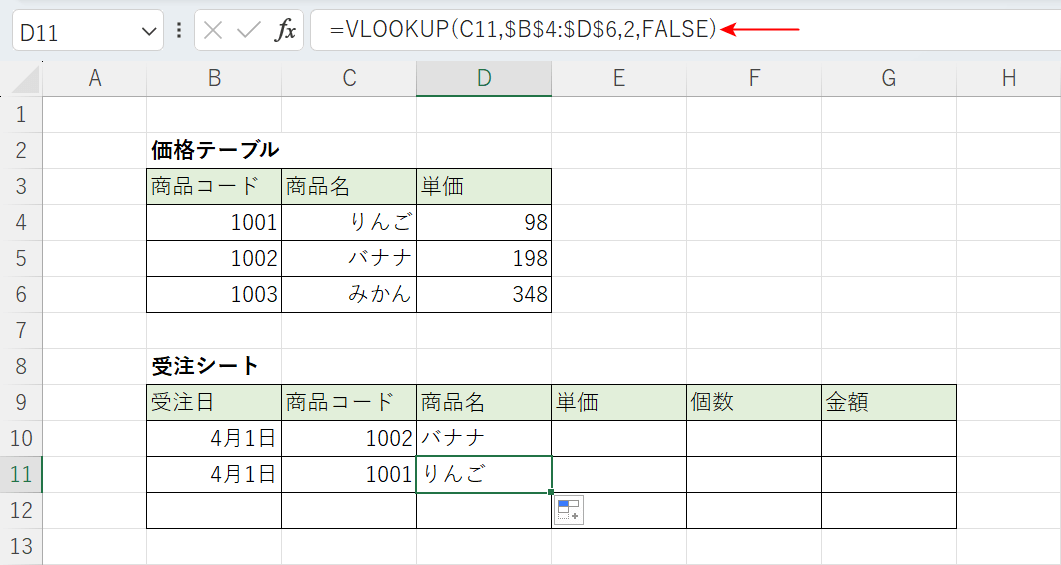
Task: Click the formula bar three-dot handle
Action: click(179, 31)
